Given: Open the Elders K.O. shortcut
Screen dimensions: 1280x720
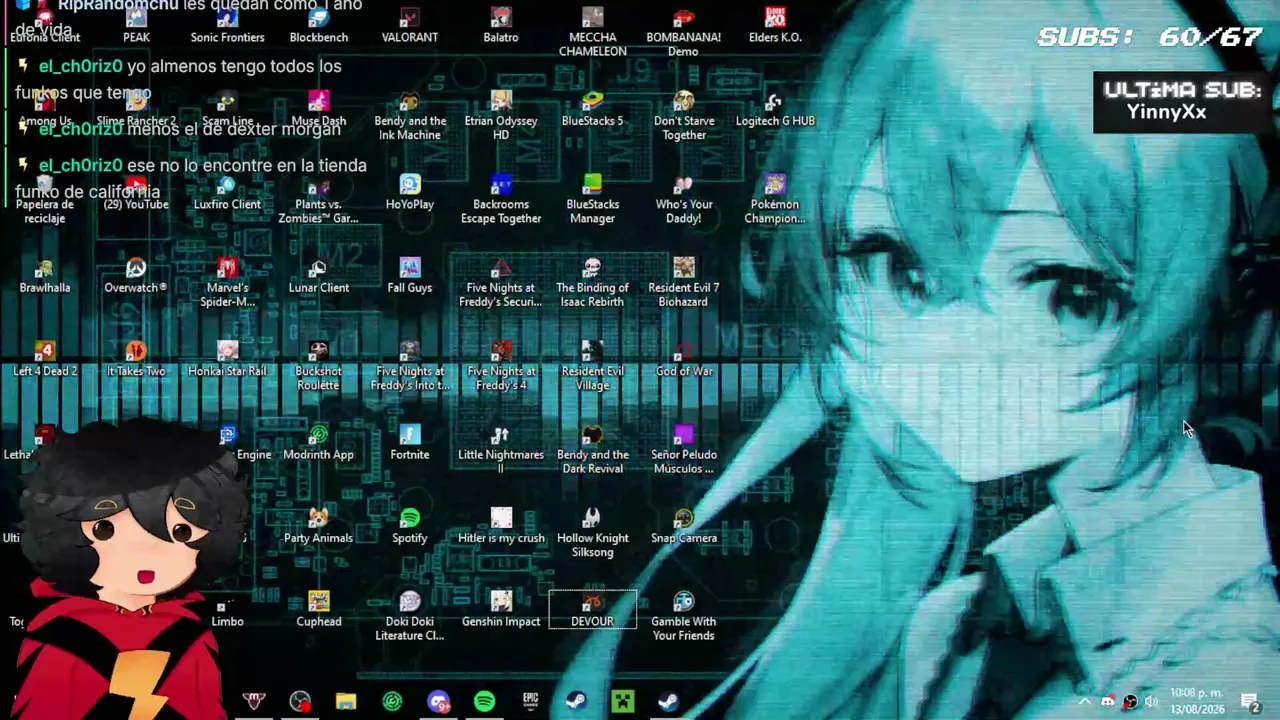Looking at the screenshot, I should (775, 26).
